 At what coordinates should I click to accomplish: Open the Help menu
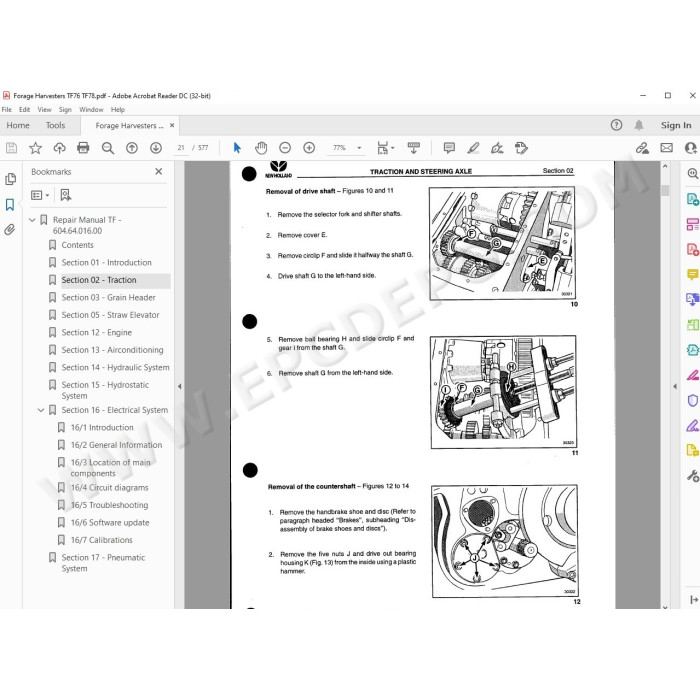coord(118,109)
